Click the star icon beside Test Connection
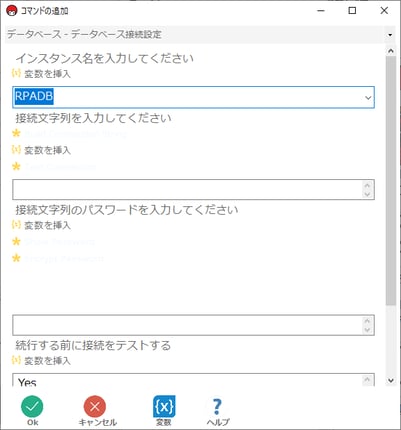Screen dimensions: 401x430 [16, 166]
